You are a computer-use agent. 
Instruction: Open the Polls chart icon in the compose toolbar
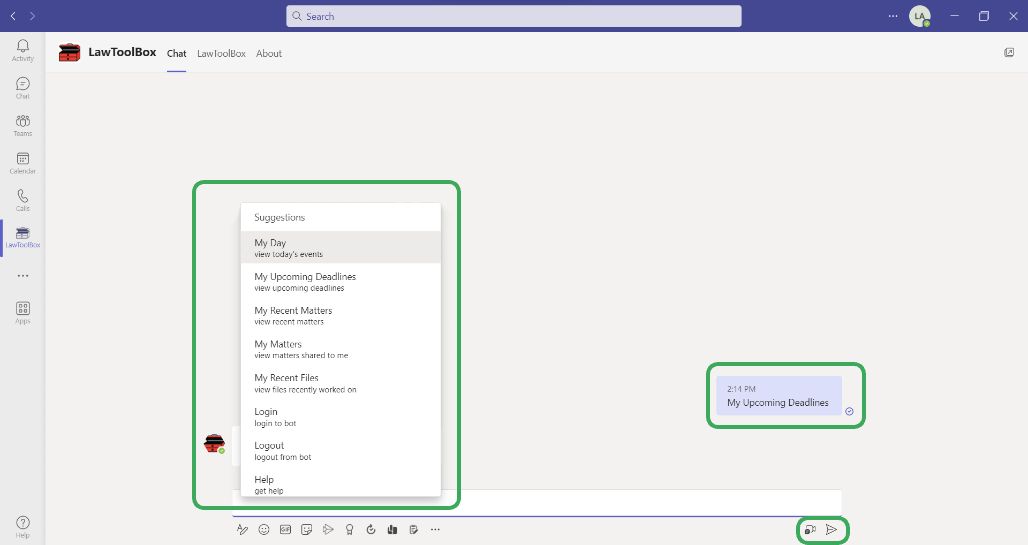click(x=392, y=530)
